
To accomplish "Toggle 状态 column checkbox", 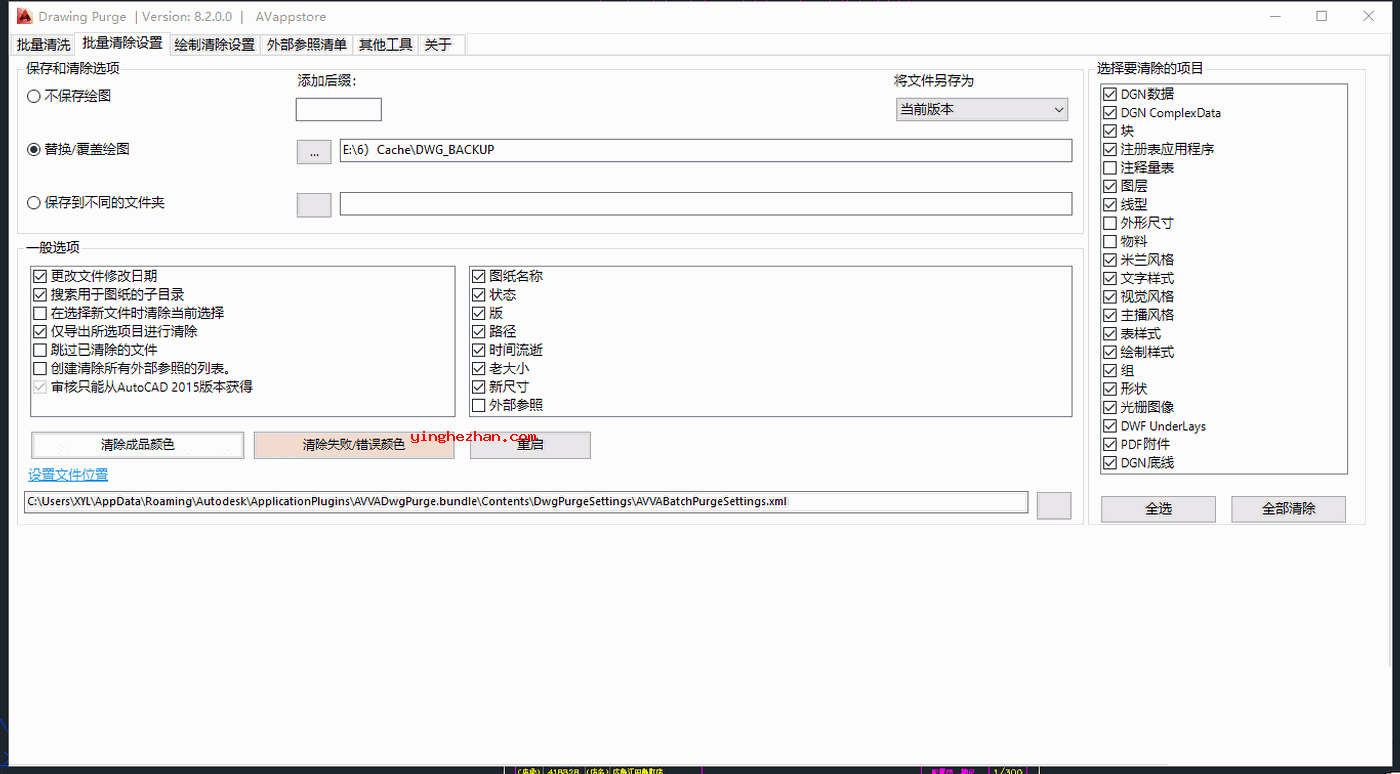I will click(479, 295).
